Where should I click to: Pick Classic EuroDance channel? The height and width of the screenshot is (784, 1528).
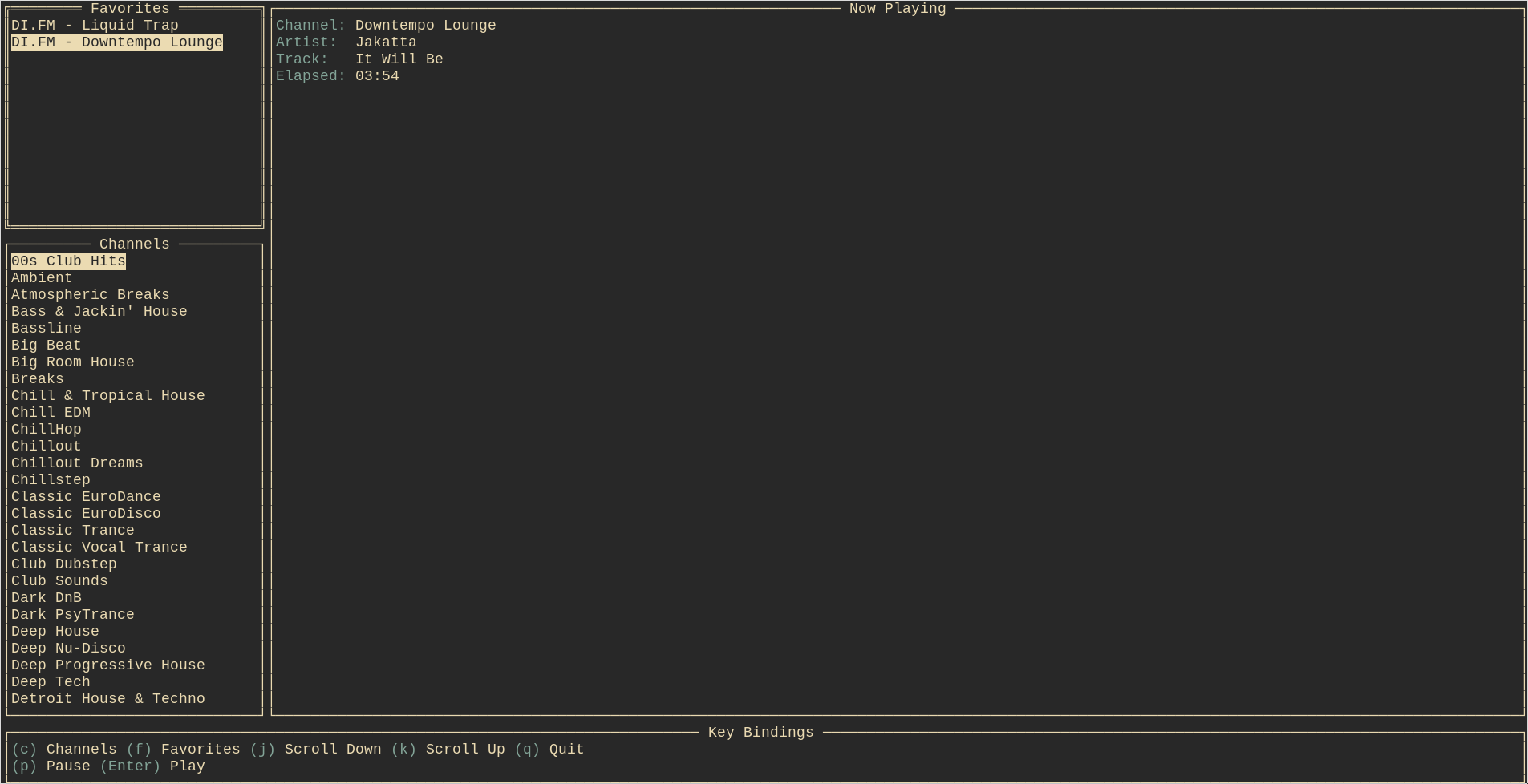[x=86, y=497]
